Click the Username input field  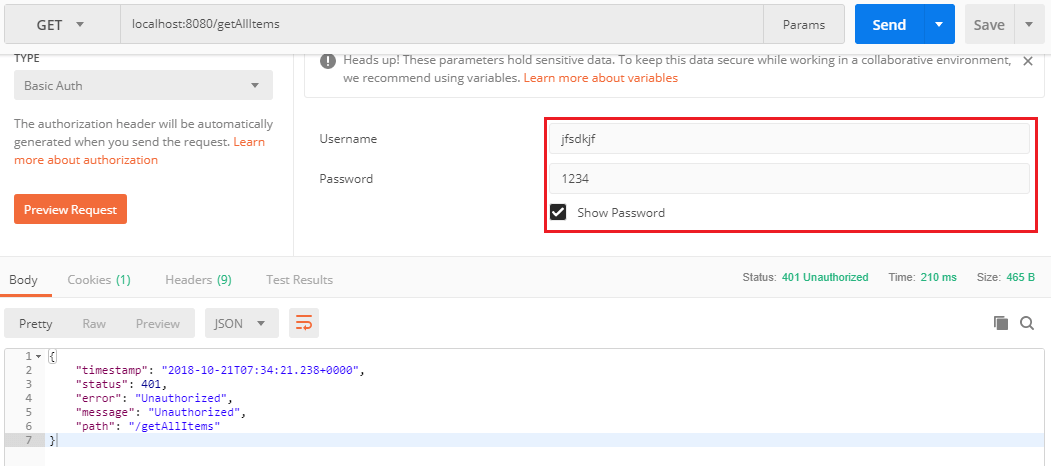(x=788, y=139)
